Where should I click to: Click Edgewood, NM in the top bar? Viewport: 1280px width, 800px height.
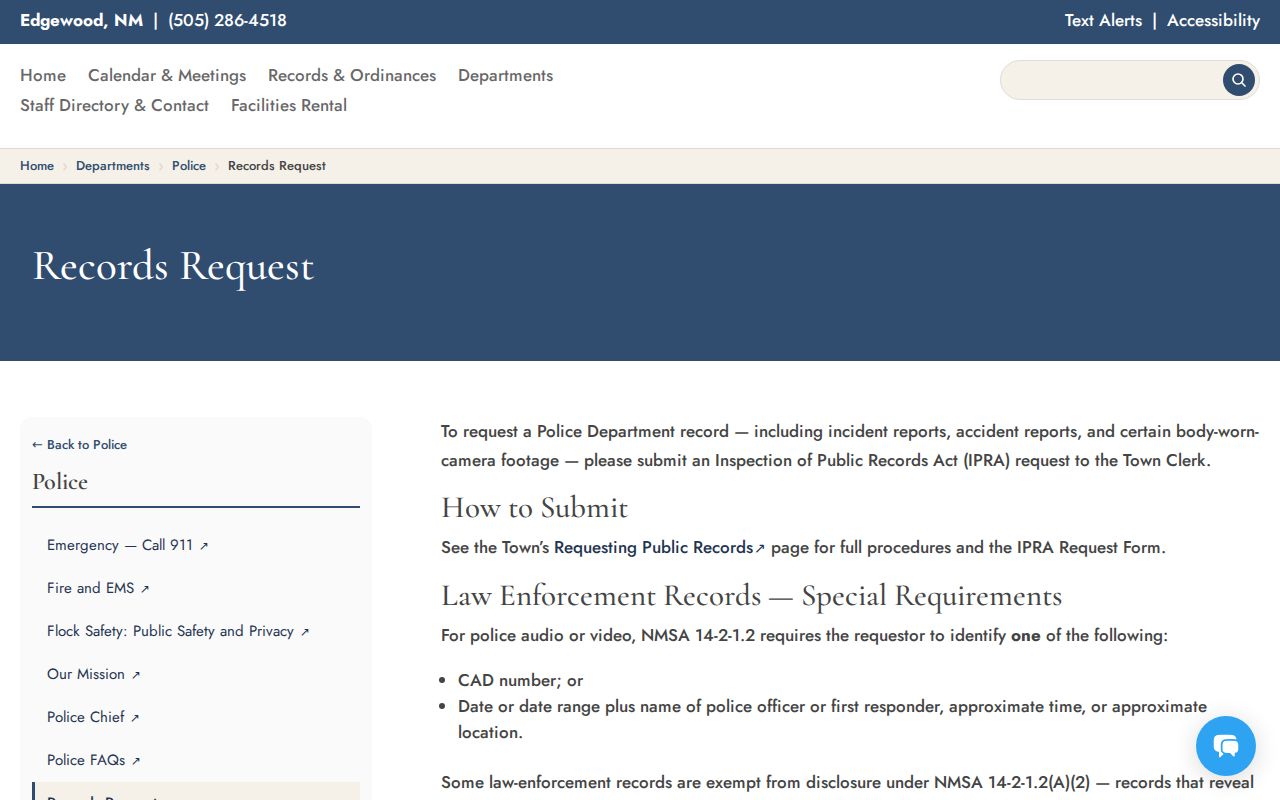point(81,20)
